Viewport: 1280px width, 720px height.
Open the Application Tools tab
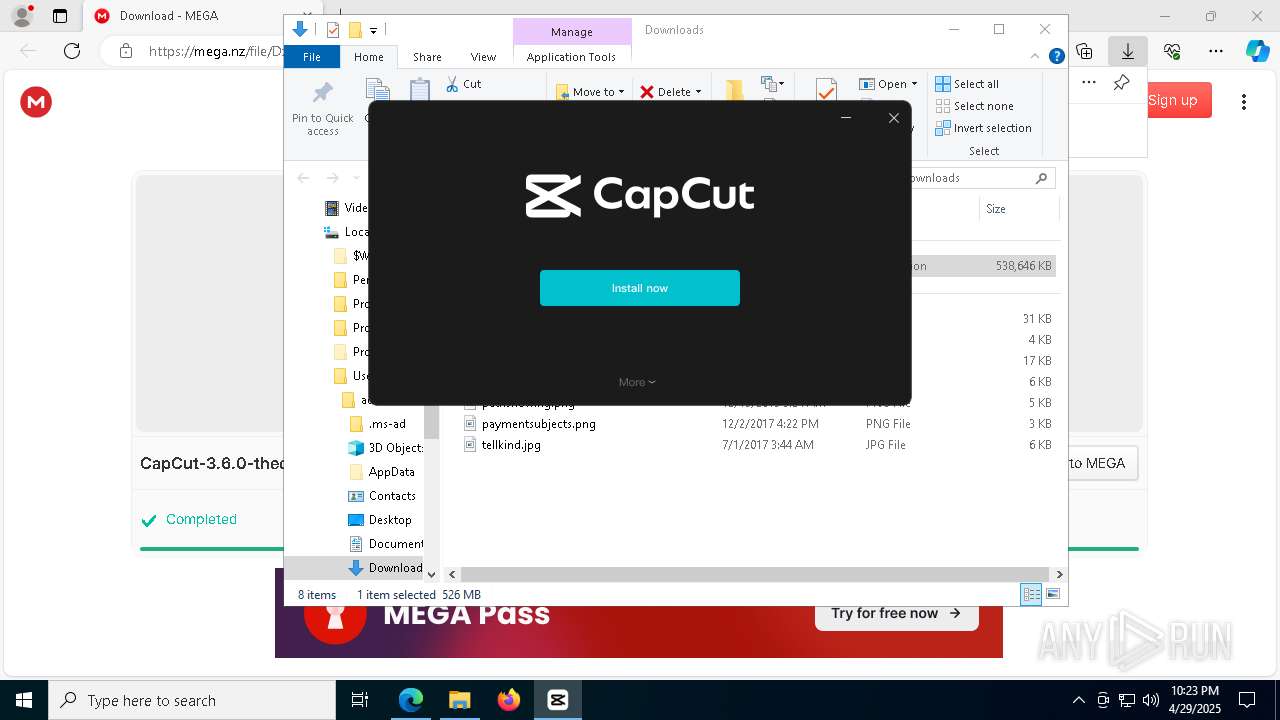571,57
